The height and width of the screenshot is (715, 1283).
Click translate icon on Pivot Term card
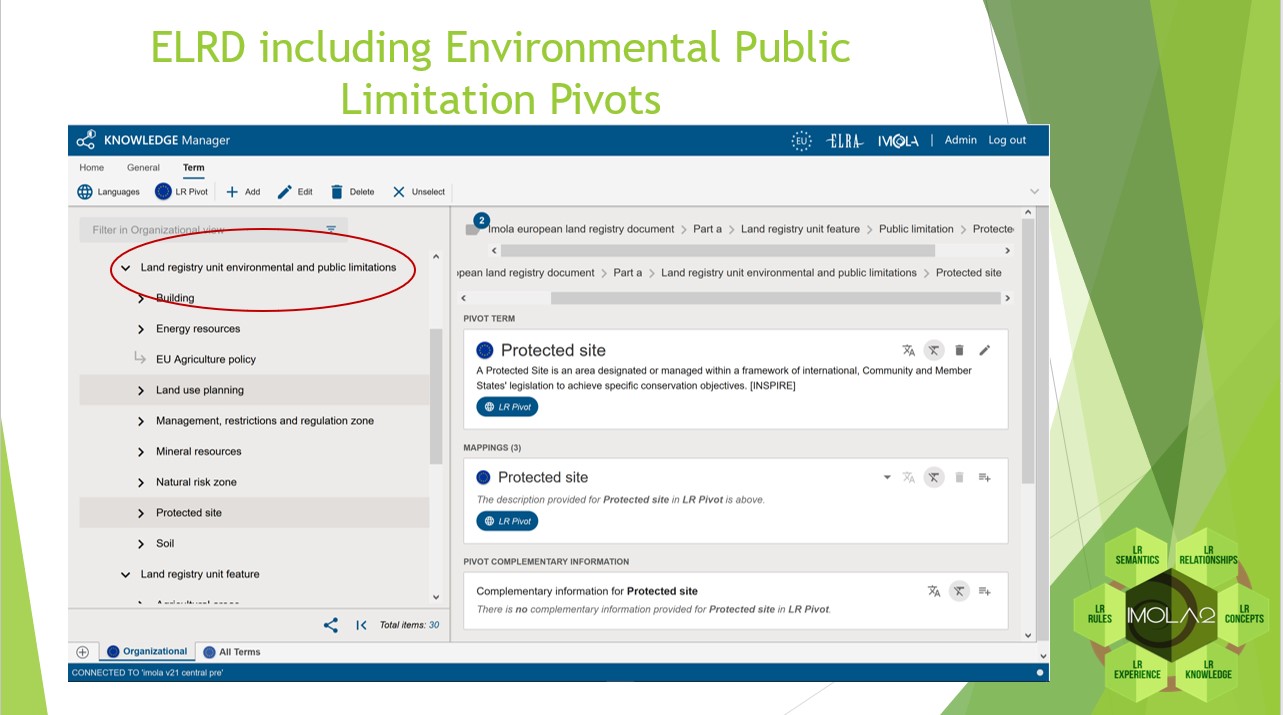909,350
